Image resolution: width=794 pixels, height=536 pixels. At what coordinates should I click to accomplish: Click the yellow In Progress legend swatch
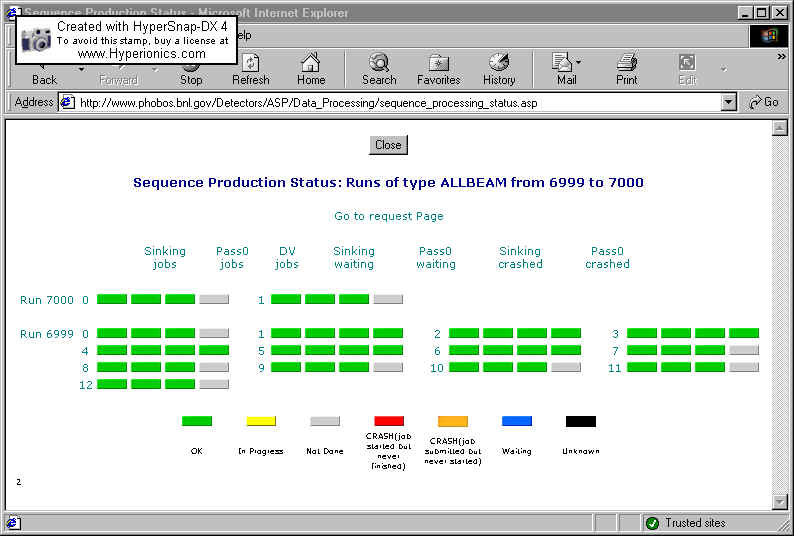tap(261, 420)
